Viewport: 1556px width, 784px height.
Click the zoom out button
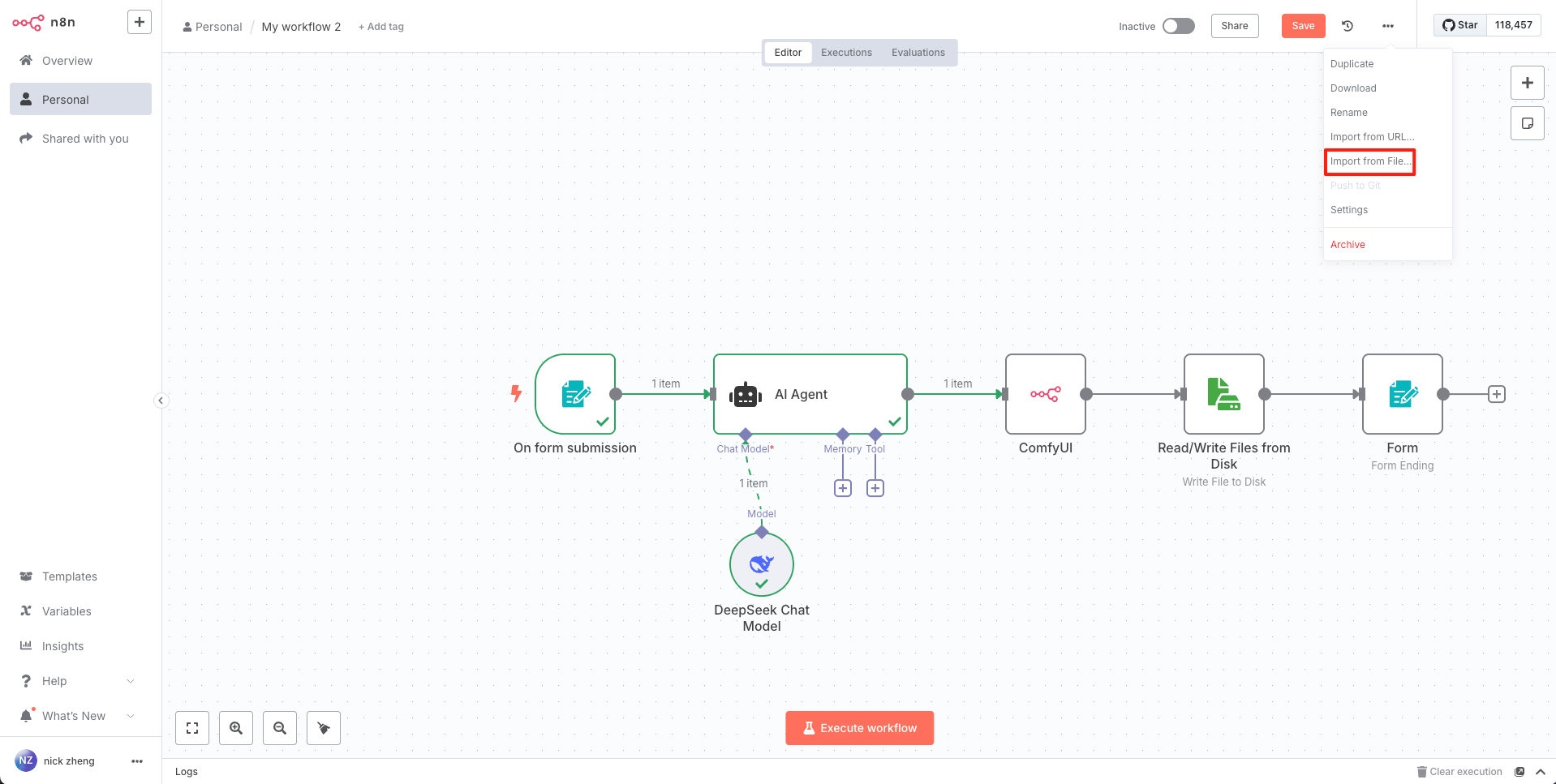coord(280,728)
